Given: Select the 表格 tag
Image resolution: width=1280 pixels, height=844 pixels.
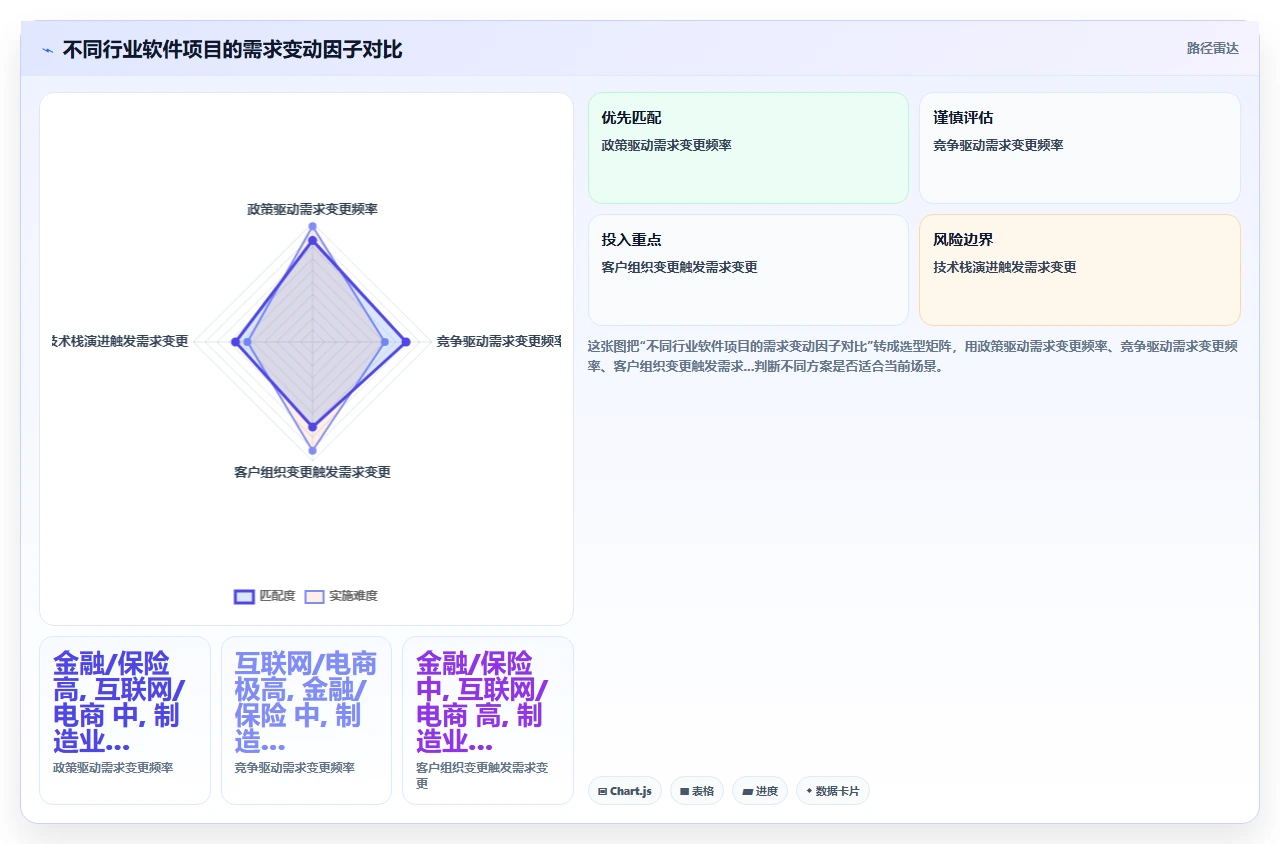Looking at the screenshot, I should pyautogui.click(x=697, y=791).
